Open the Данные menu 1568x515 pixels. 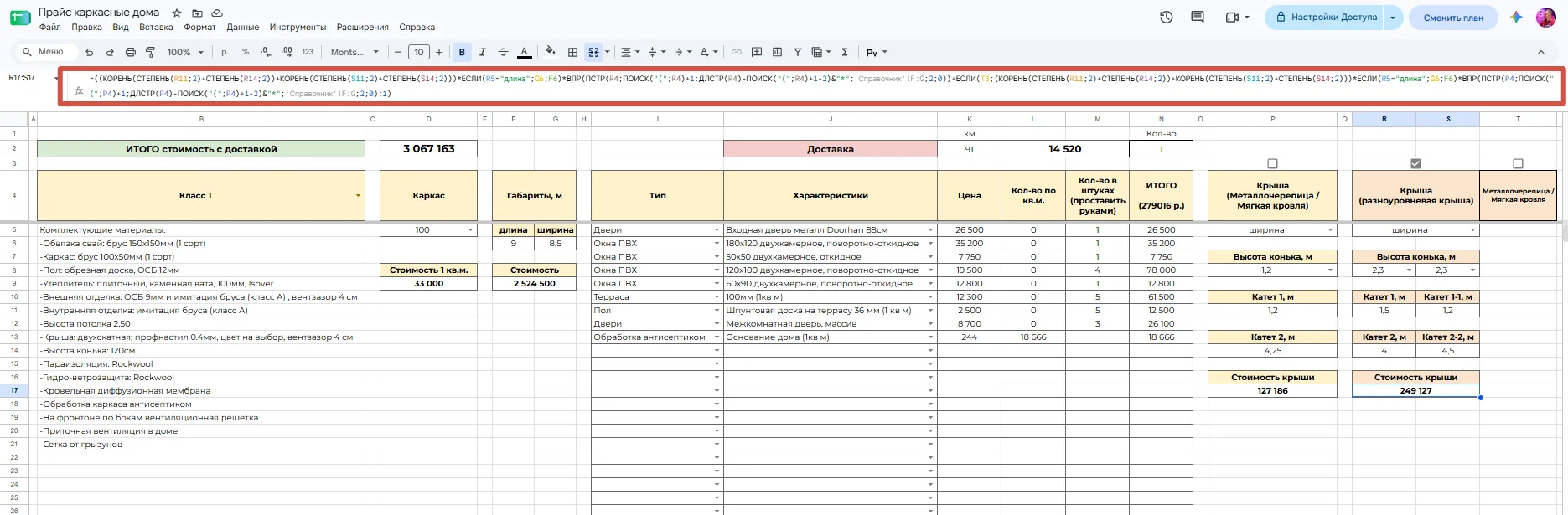[243, 28]
